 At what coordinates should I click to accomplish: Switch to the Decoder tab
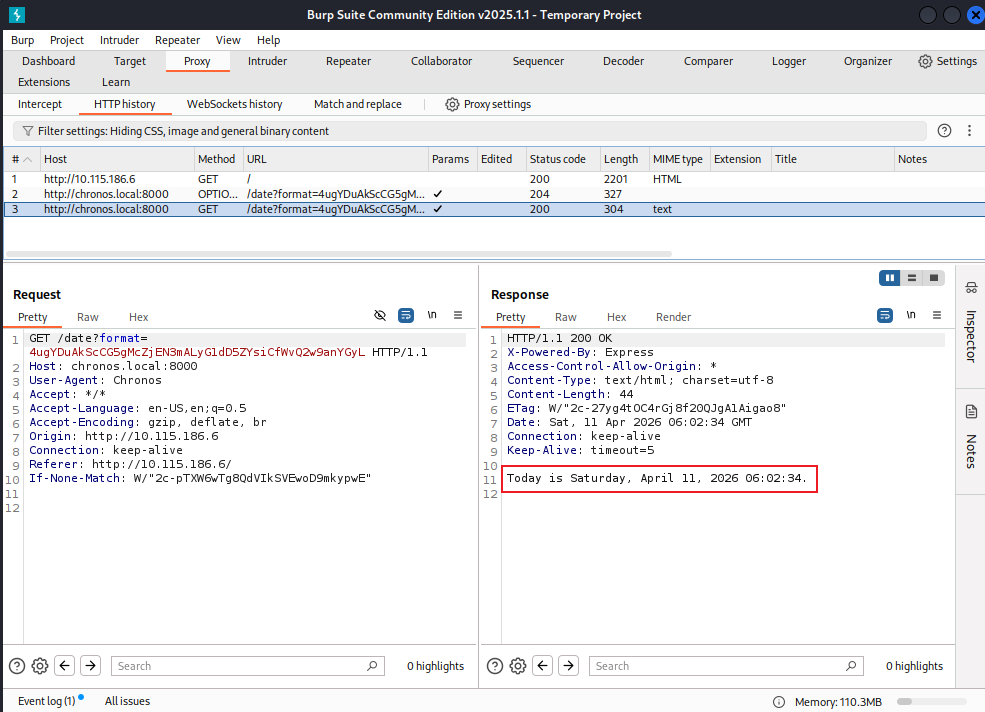(623, 61)
